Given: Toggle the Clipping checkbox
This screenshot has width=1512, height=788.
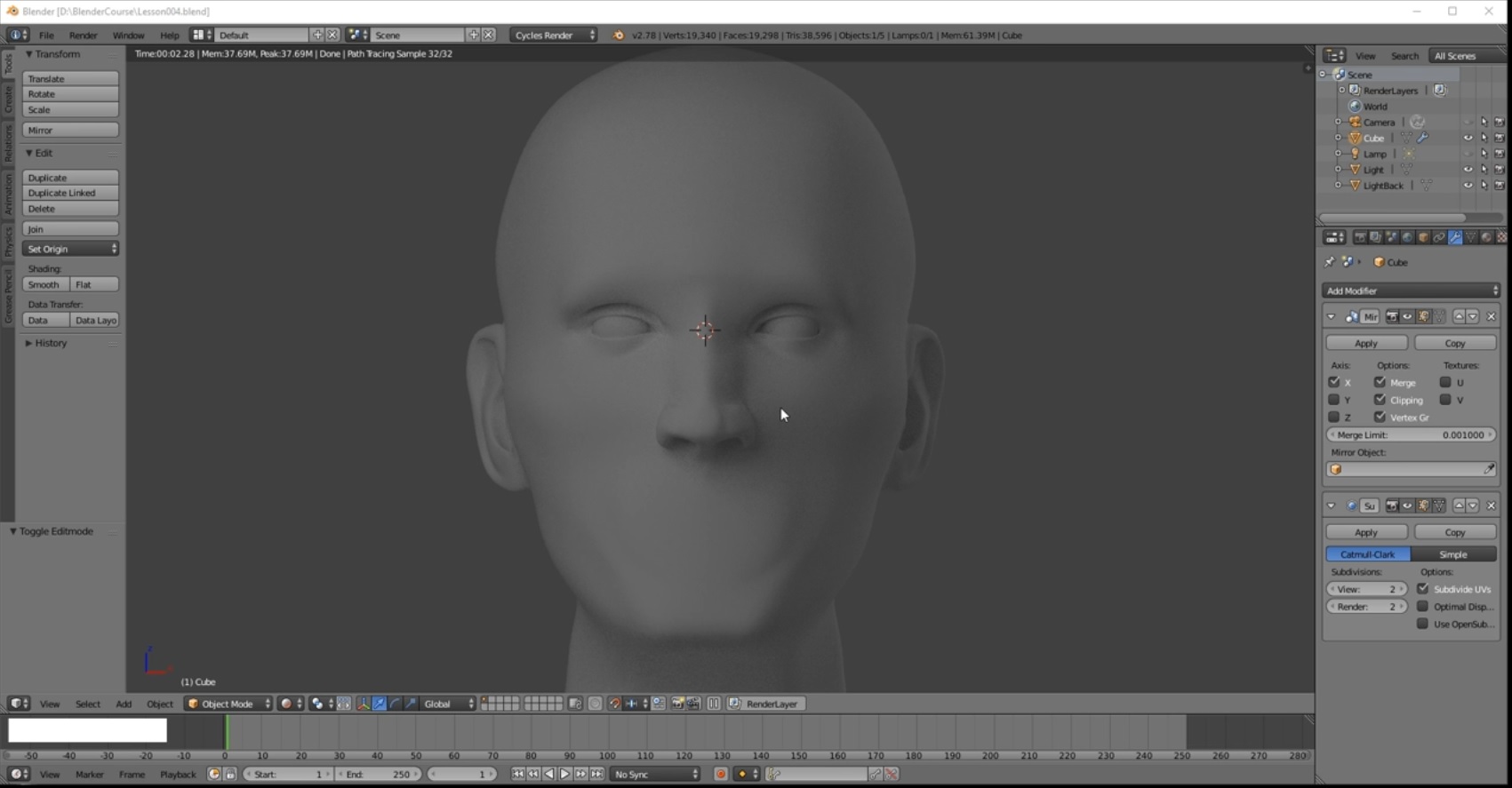Looking at the screenshot, I should [x=1380, y=400].
